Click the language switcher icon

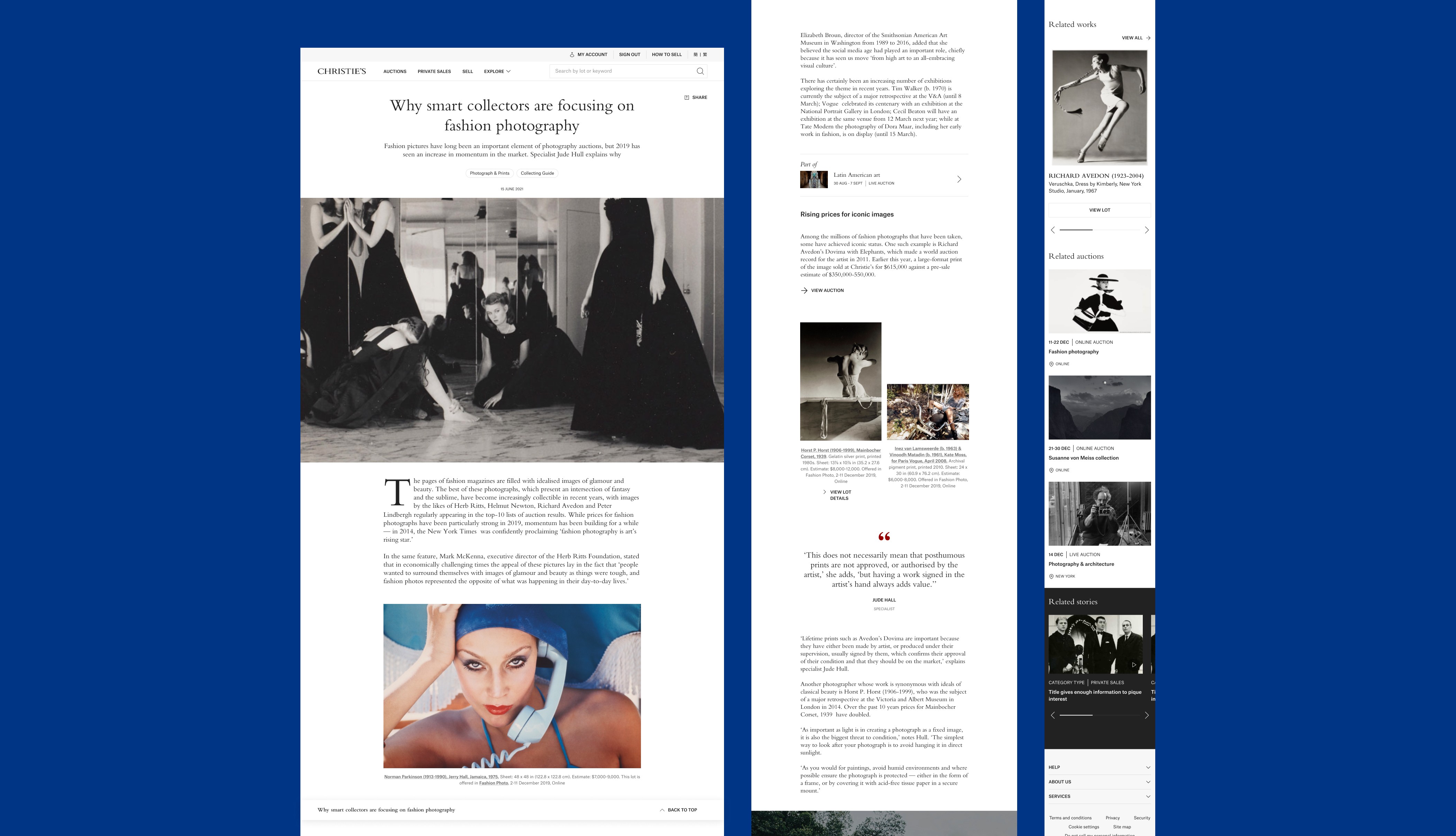[700, 55]
